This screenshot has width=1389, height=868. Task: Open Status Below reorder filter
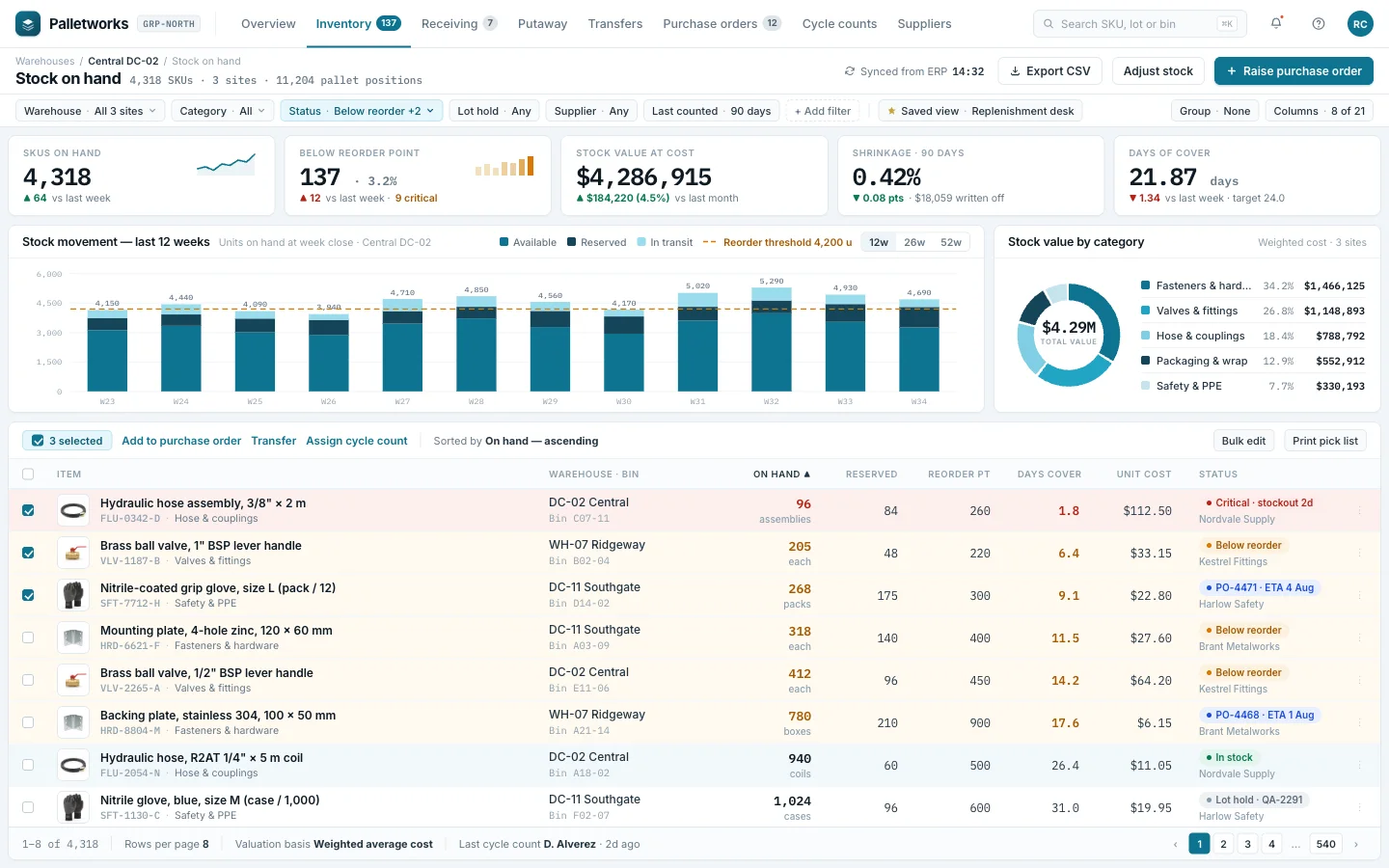pos(362,111)
